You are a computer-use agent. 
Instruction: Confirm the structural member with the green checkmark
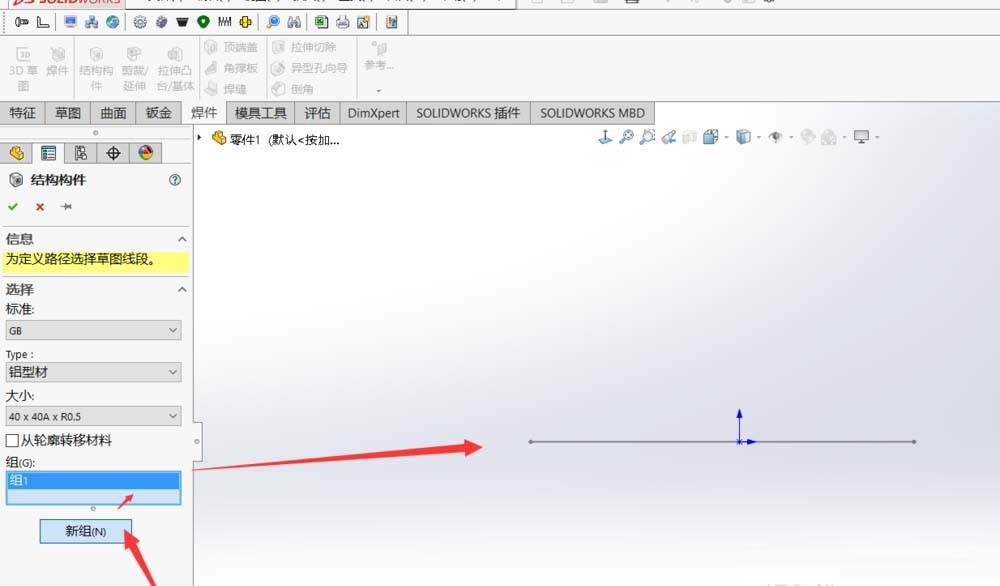(x=14, y=206)
